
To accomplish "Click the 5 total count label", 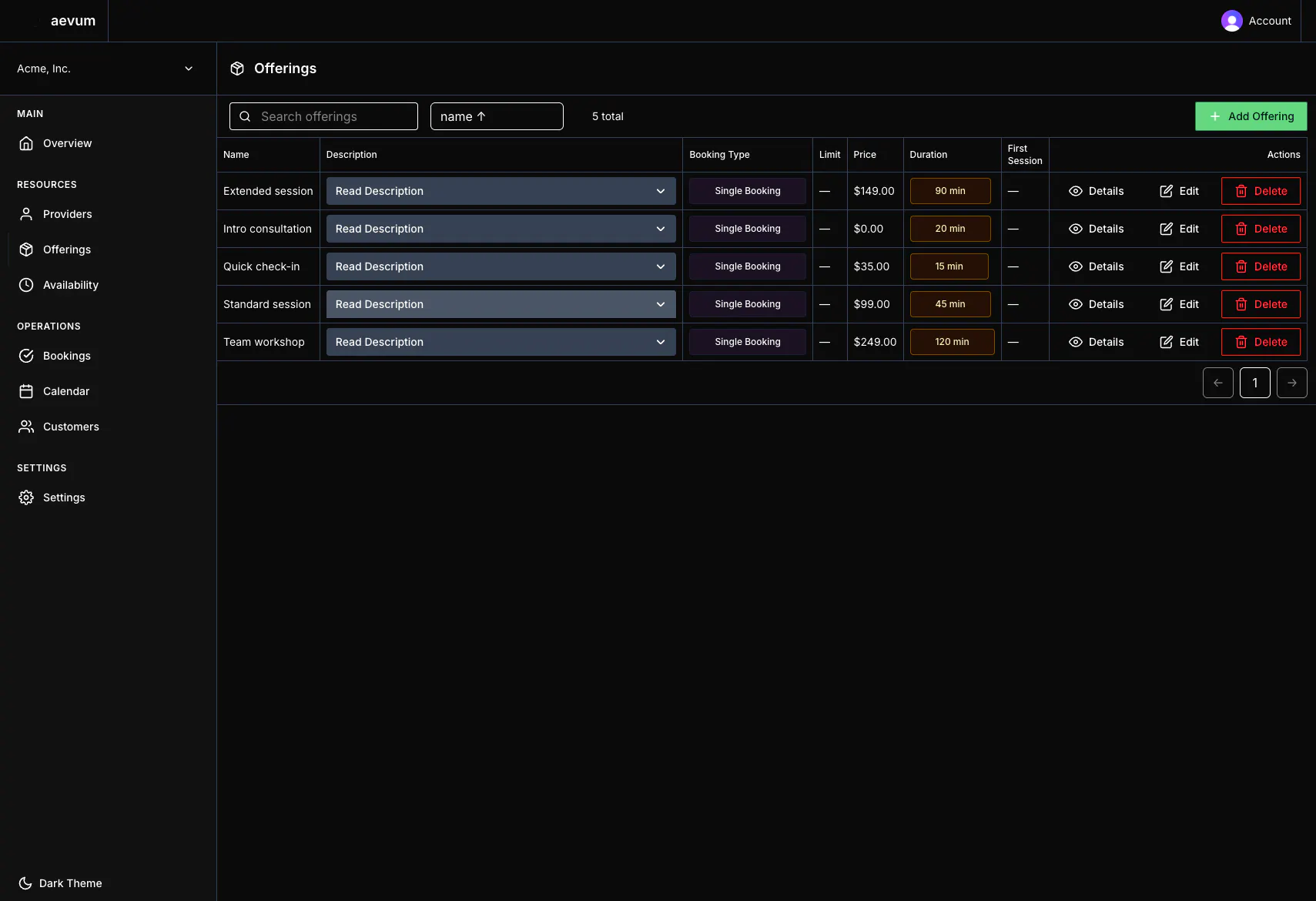I will (608, 116).
